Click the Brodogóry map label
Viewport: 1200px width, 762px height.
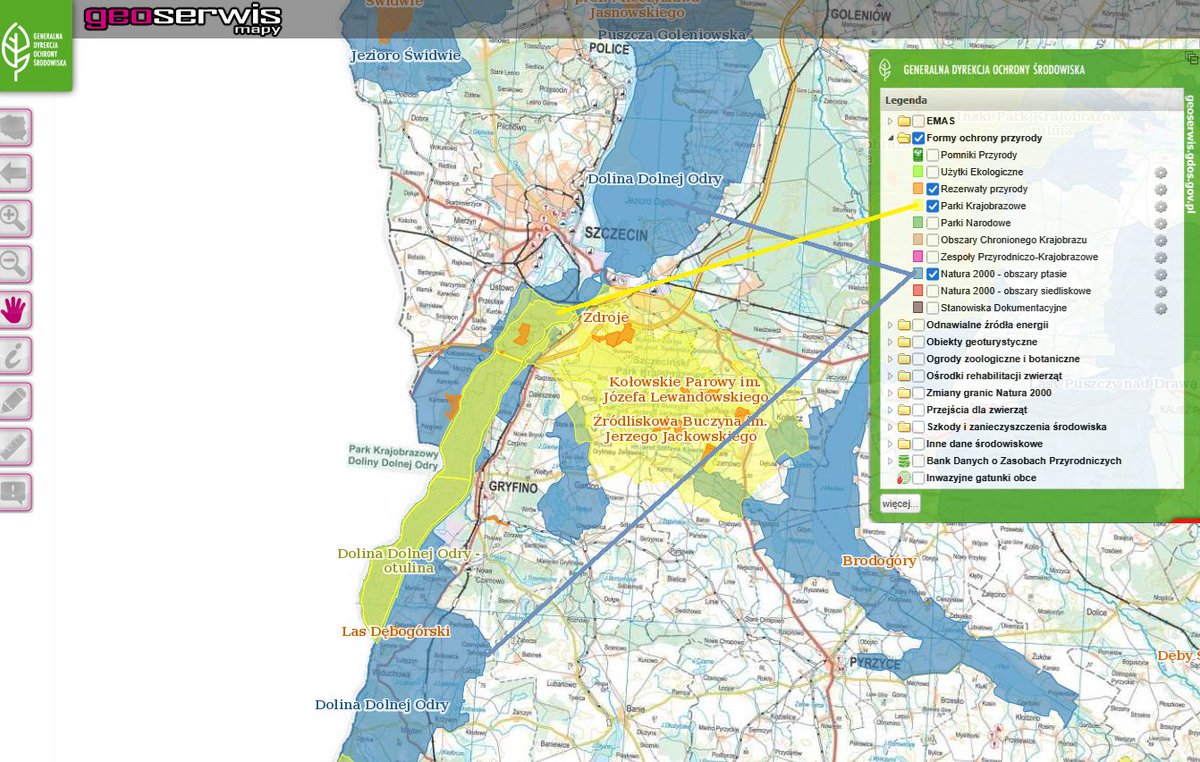point(879,561)
